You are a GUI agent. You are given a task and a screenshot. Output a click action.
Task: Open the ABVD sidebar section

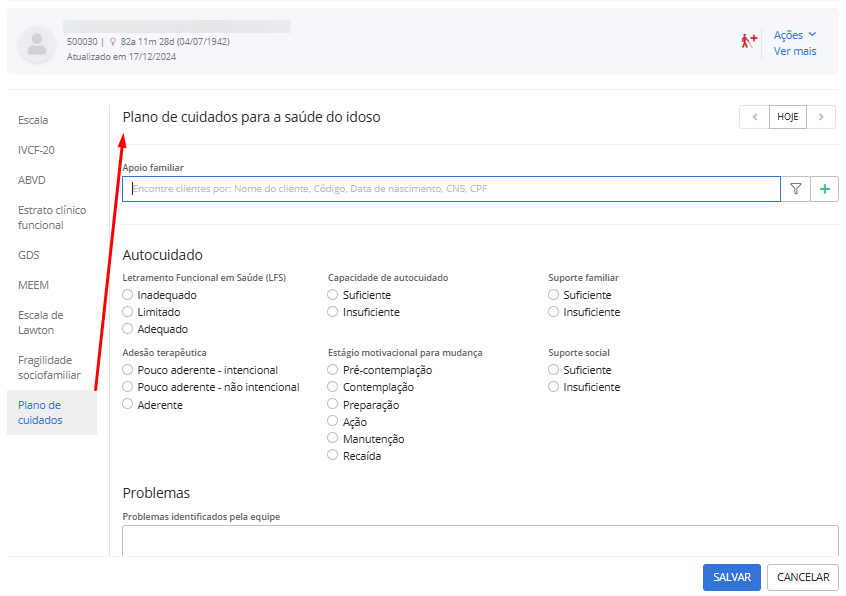click(x=31, y=180)
